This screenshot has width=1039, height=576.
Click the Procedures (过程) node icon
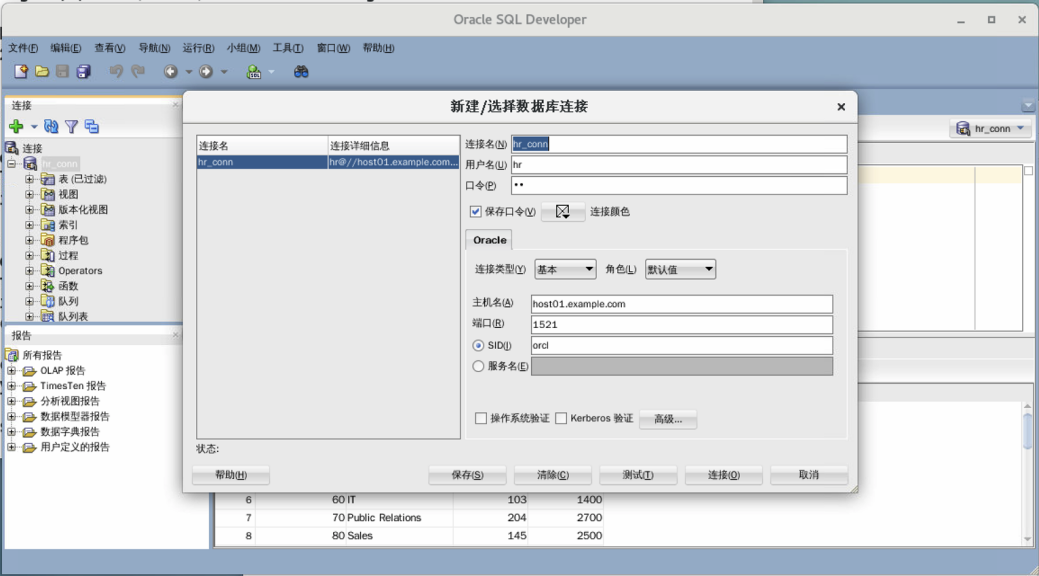(48, 255)
